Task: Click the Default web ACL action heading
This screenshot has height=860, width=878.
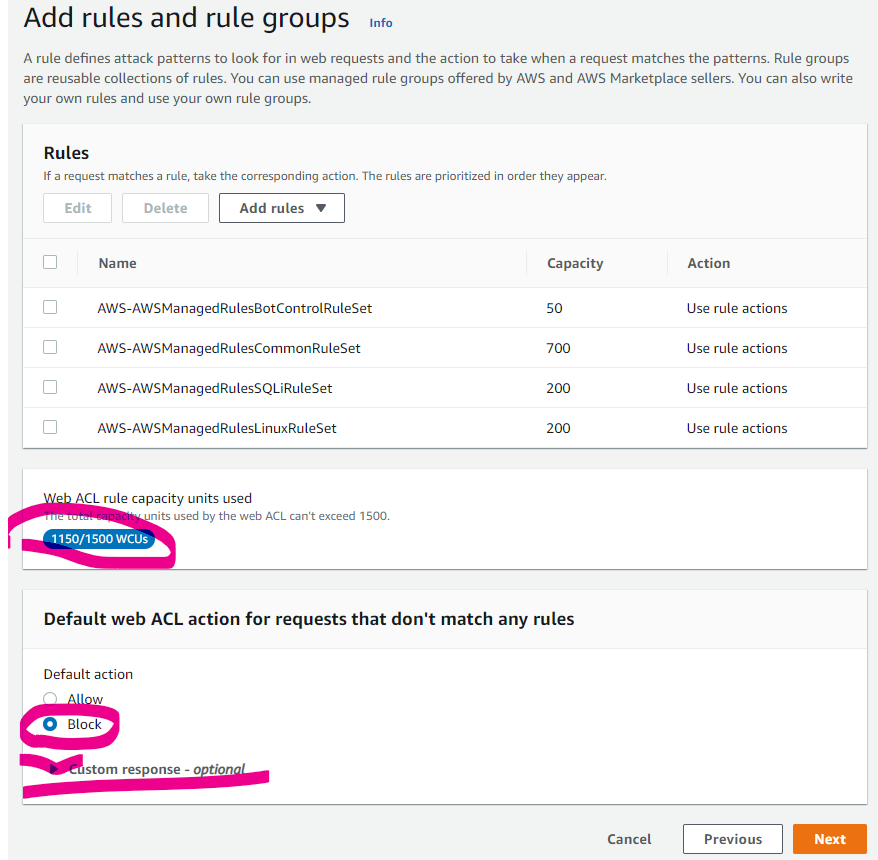Action: click(309, 619)
